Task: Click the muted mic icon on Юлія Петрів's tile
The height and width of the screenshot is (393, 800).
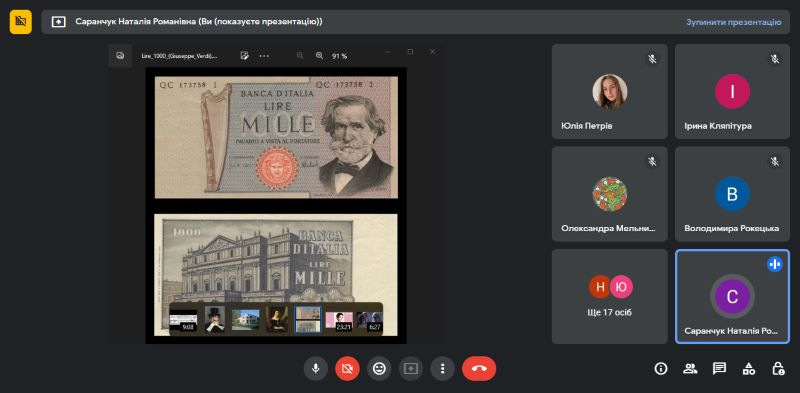Action: click(652, 59)
